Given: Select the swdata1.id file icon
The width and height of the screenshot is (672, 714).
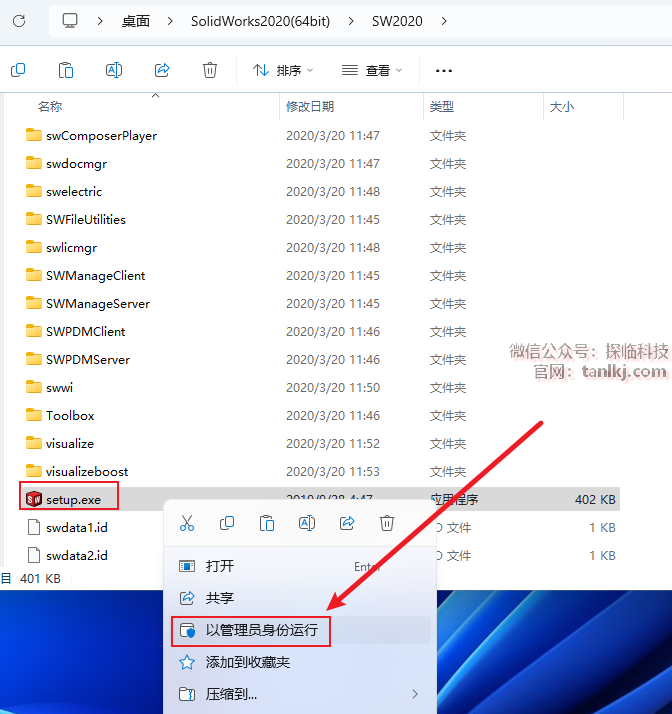Looking at the screenshot, I should pyautogui.click(x=34, y=527).
